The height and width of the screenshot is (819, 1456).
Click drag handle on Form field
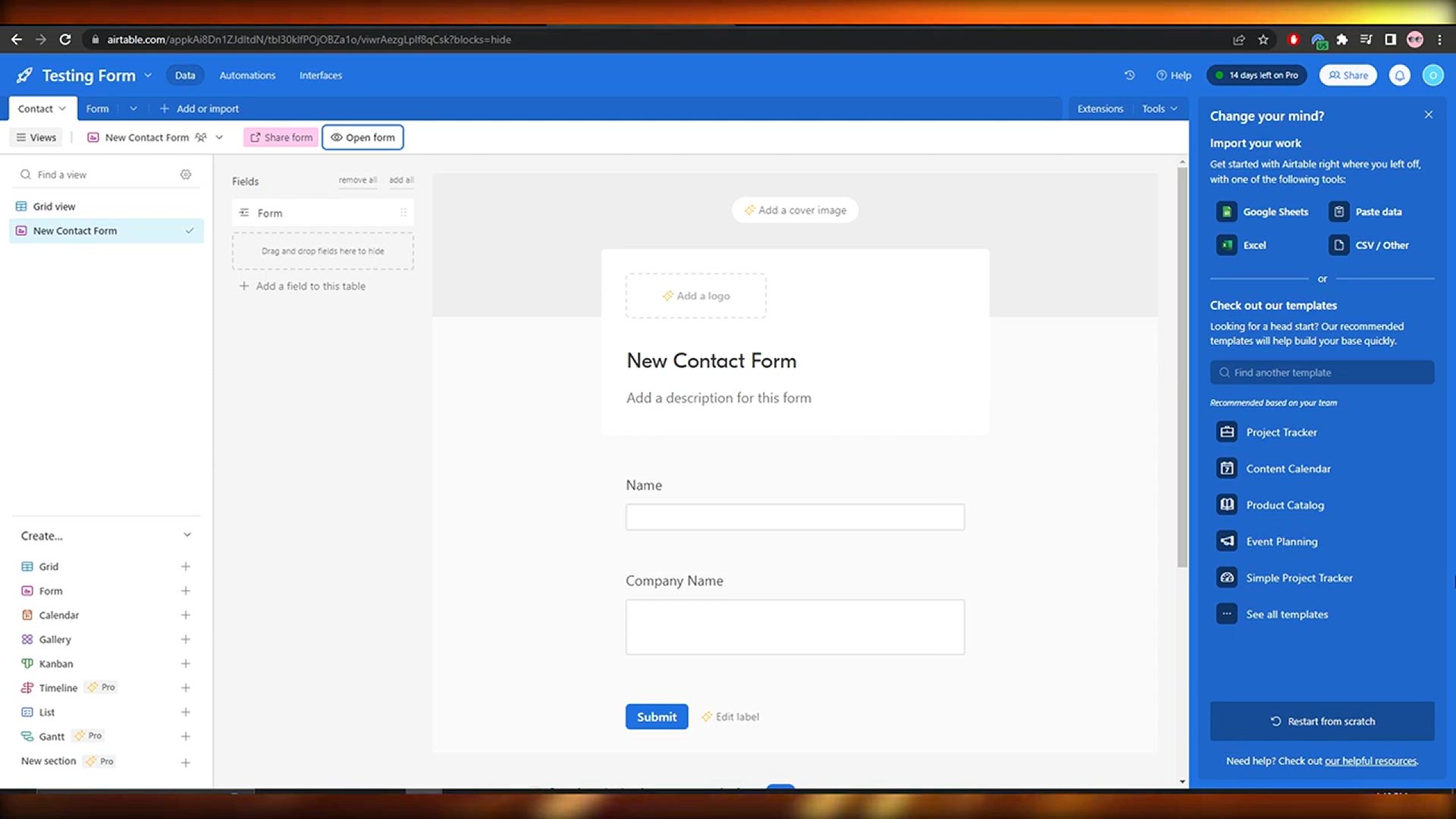403,213
